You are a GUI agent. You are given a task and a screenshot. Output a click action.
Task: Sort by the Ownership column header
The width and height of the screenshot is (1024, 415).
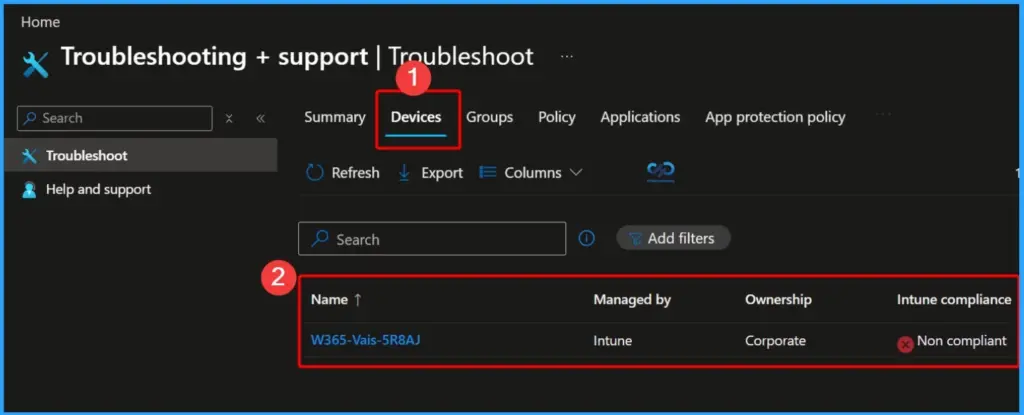pyautogui.click(x=778, y=299)
